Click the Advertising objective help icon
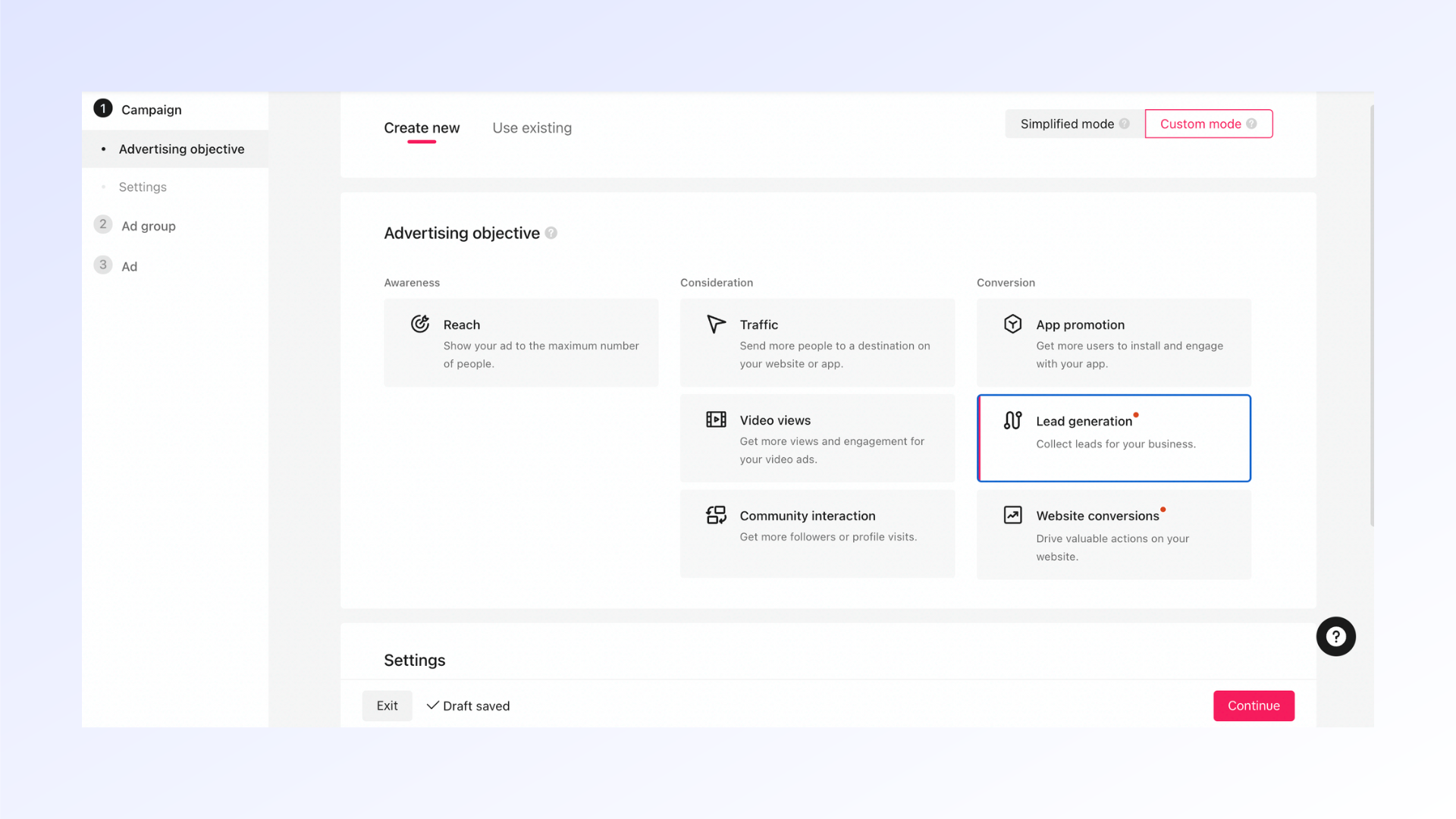The width and height of the screenshot is (1456, 819). 551,234
